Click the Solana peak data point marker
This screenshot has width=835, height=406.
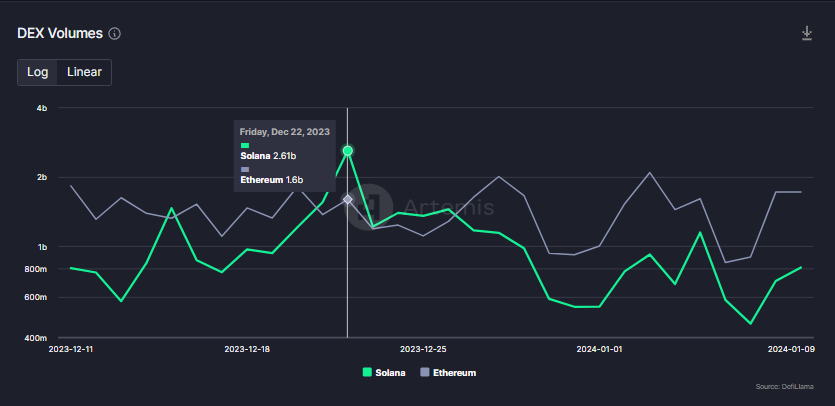pos(348,151)
